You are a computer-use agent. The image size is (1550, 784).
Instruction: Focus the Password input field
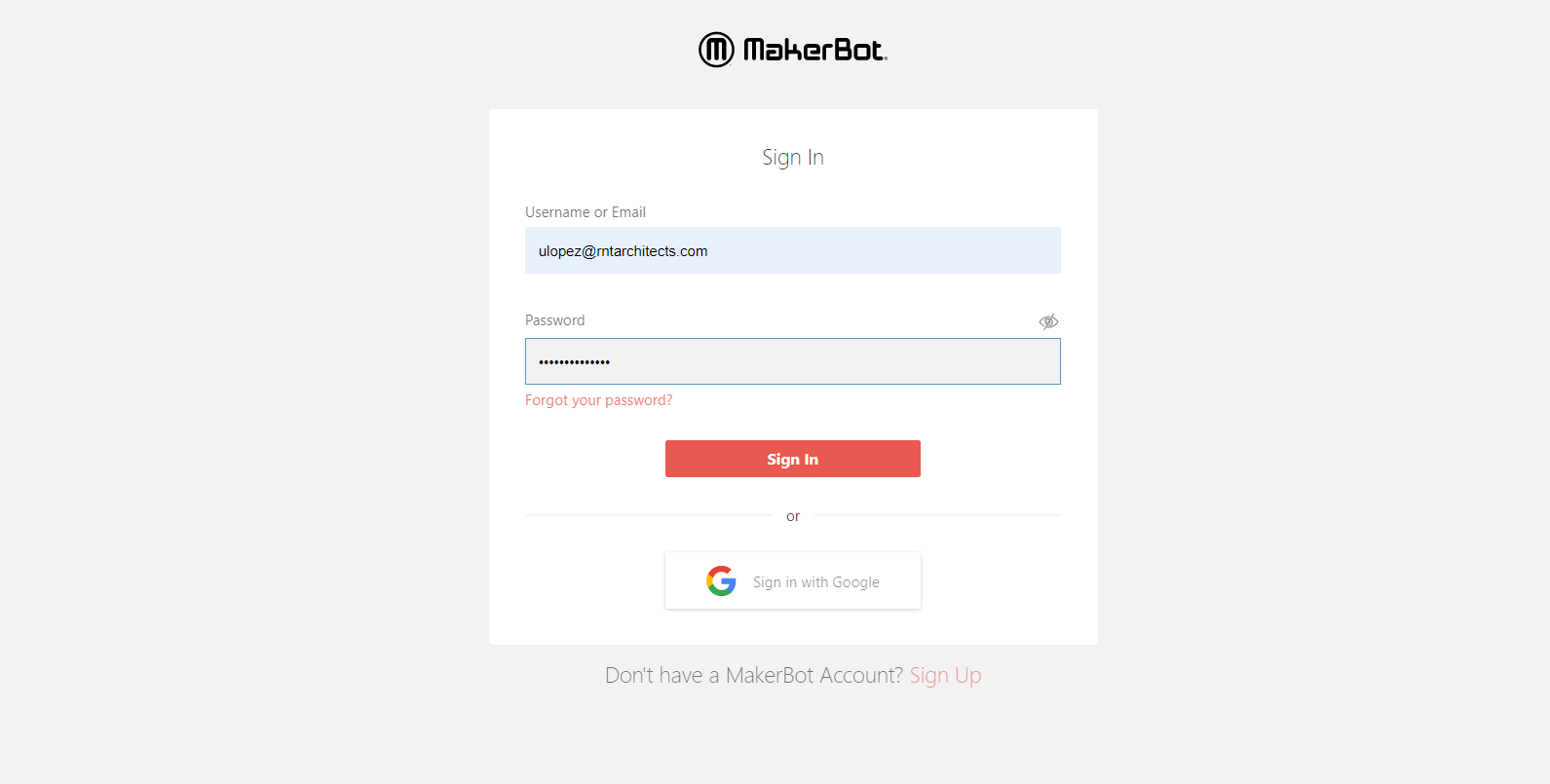793,361
